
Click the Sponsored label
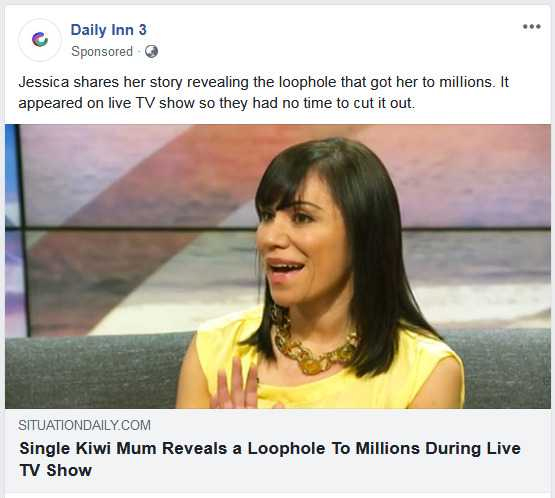[102, 52]
